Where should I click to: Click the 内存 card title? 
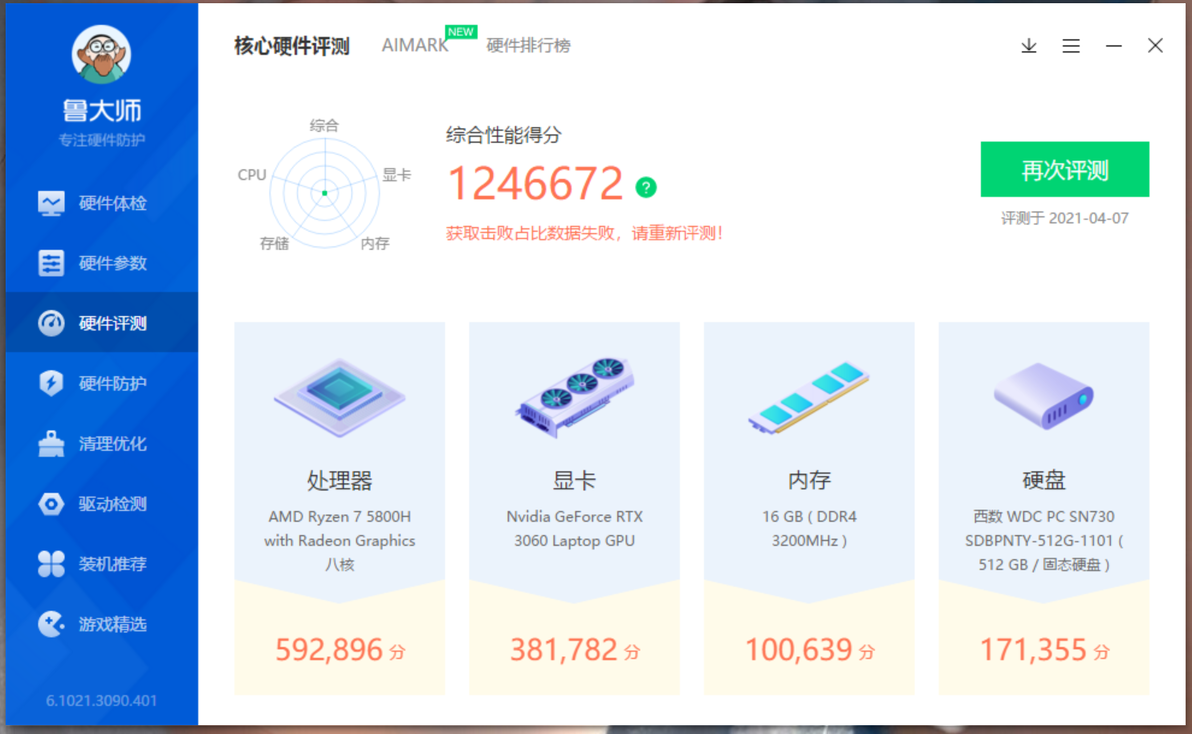pyautogui.click(x=809, y=480)
